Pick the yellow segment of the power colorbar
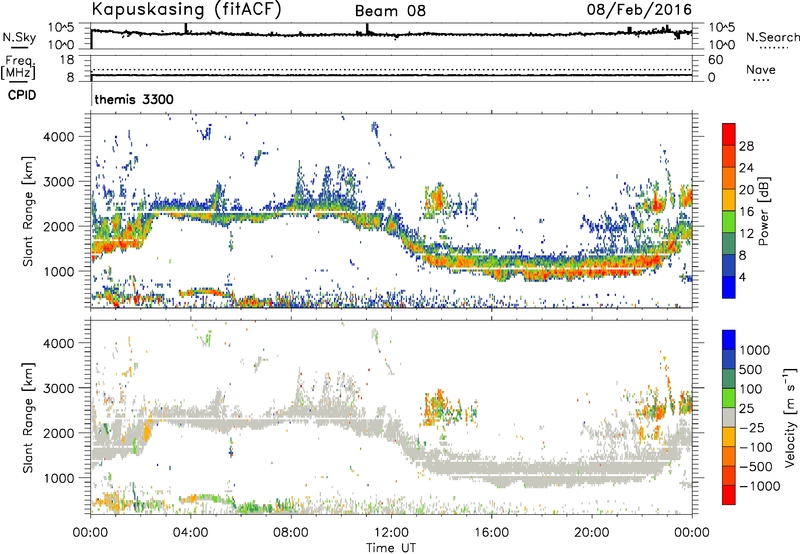800x554 pixels. point(729,200)
